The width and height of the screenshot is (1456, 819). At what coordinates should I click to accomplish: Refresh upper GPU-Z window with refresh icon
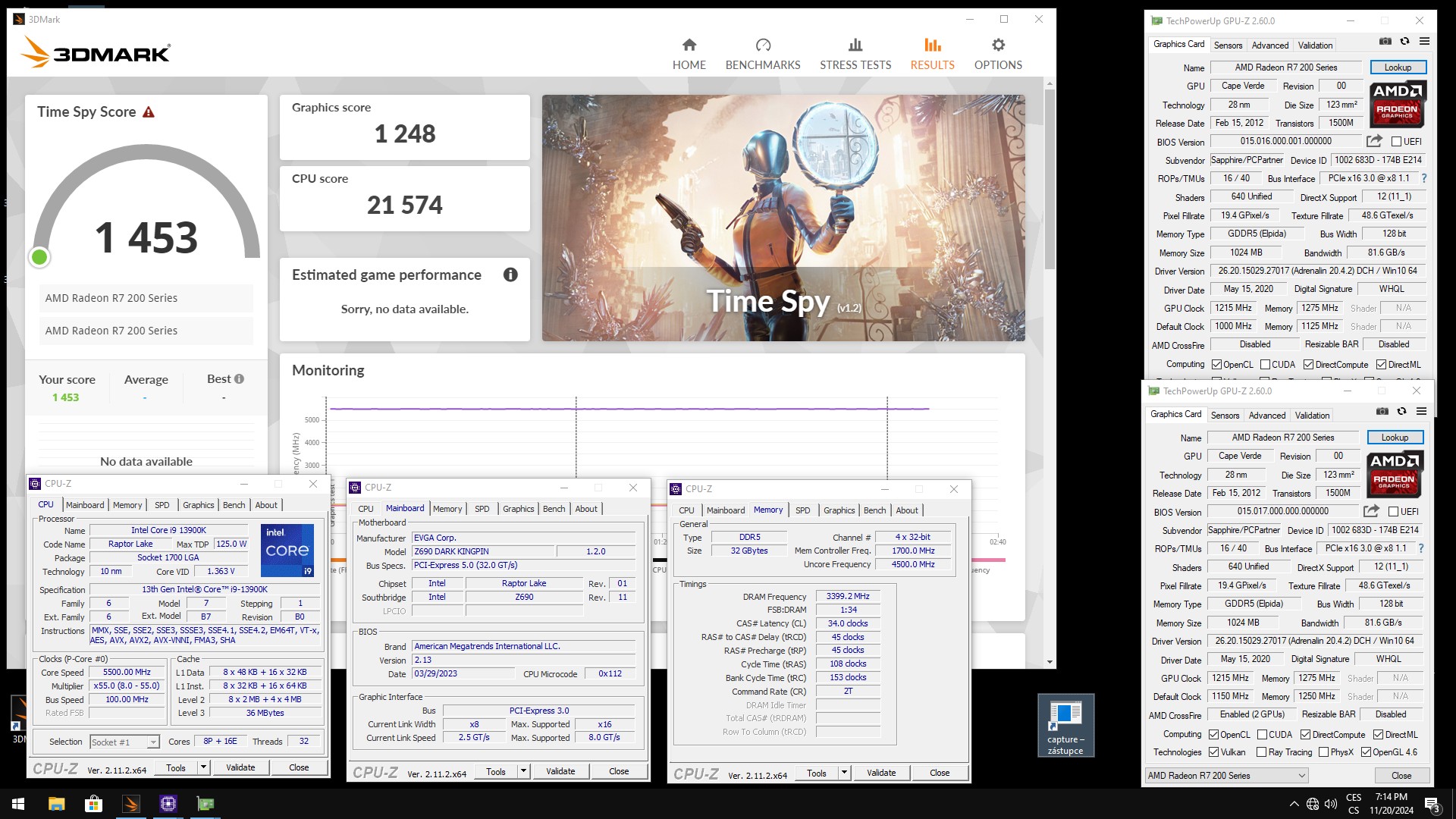coord(1404,42)
